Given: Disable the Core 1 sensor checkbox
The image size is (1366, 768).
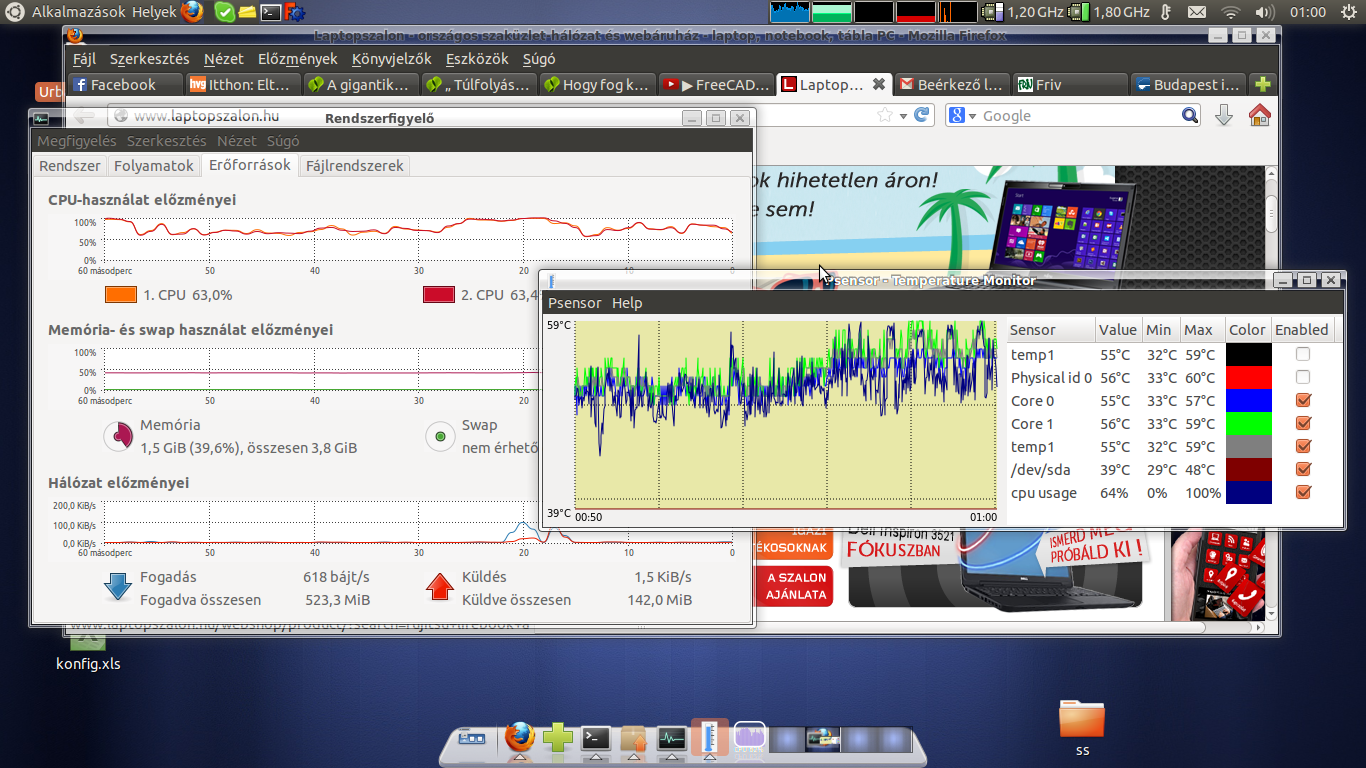Looking at the screenshot, I should (x=1303, y=423).
